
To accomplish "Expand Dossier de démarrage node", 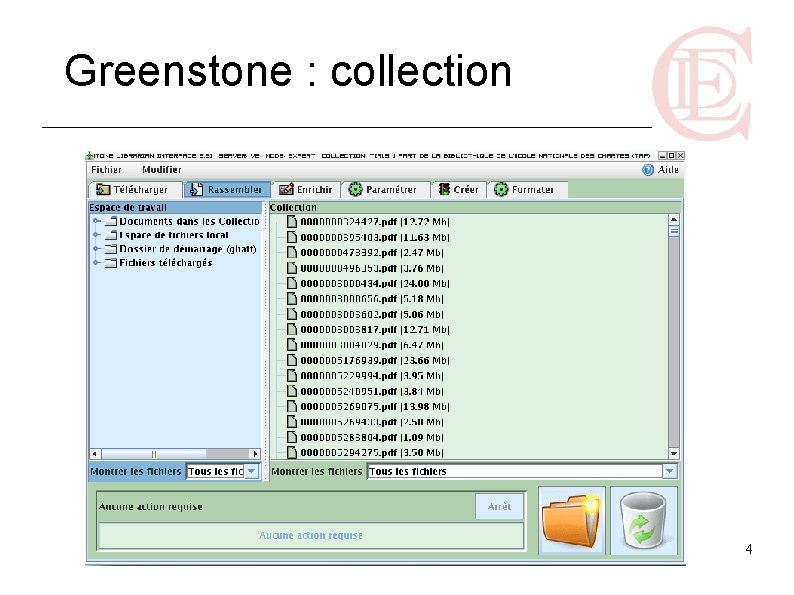I will coord(96,249).
